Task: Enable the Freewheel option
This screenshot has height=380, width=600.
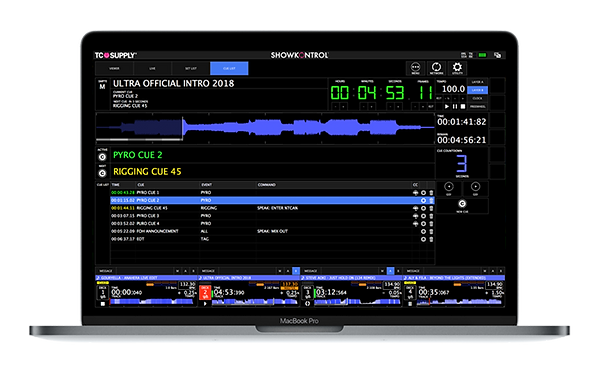Action: click(x=477, y=106)
